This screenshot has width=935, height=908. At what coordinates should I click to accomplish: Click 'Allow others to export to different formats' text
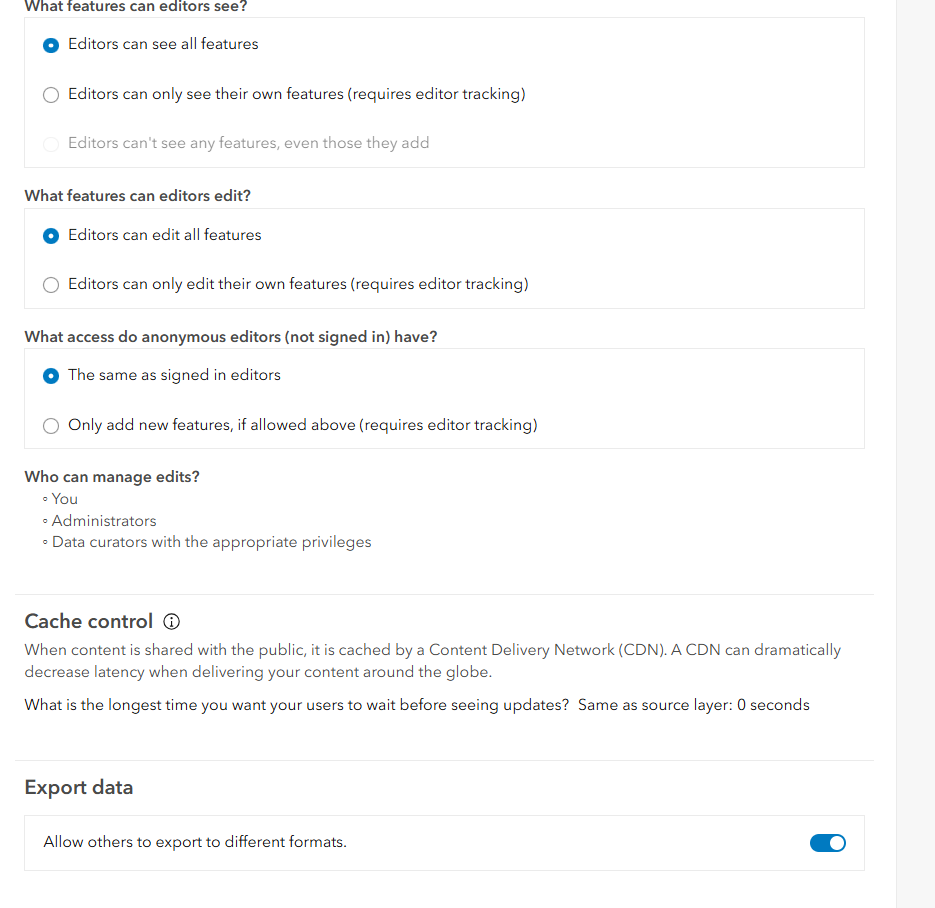(x=195, y=842)
